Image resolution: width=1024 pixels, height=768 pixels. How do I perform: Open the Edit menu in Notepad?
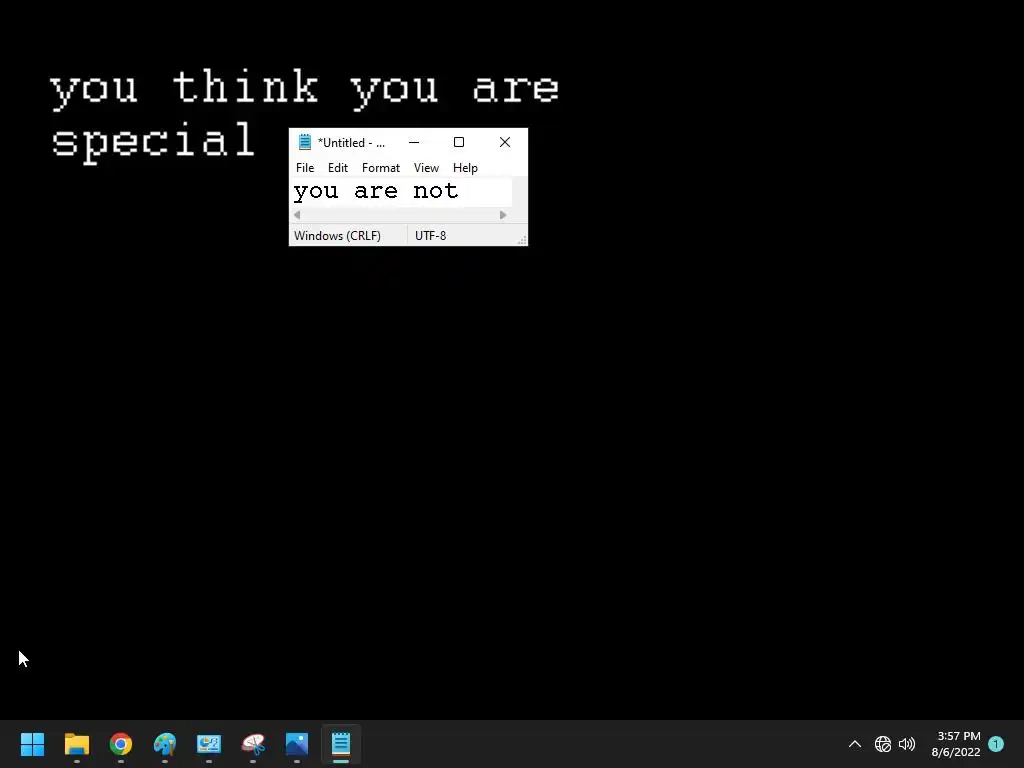coord(338,168)
